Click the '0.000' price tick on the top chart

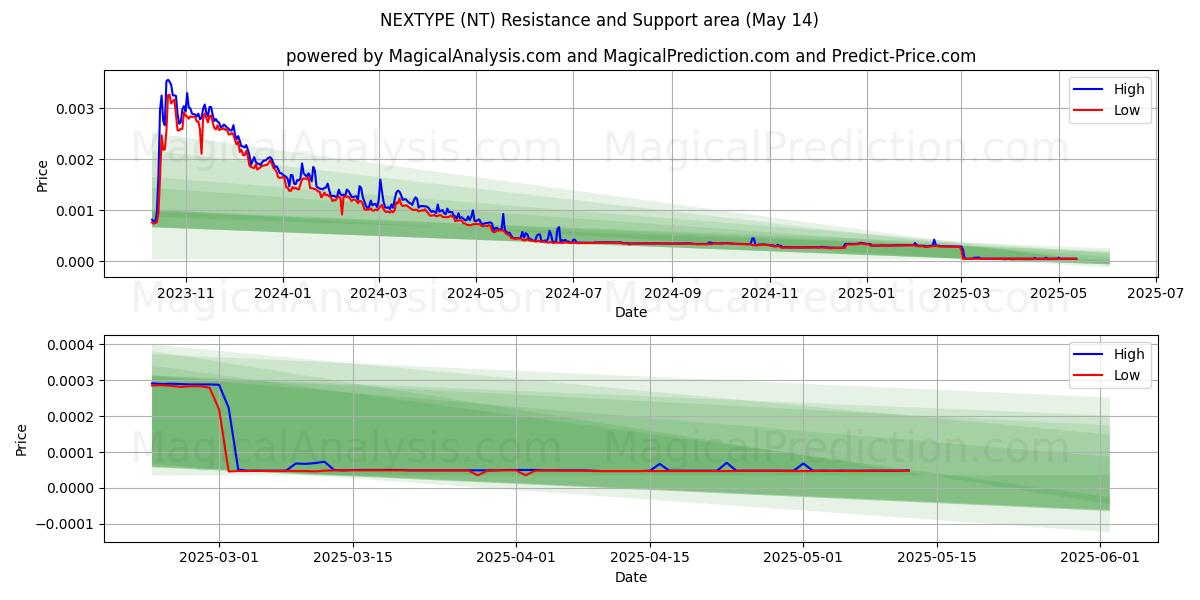pos(76,261)
